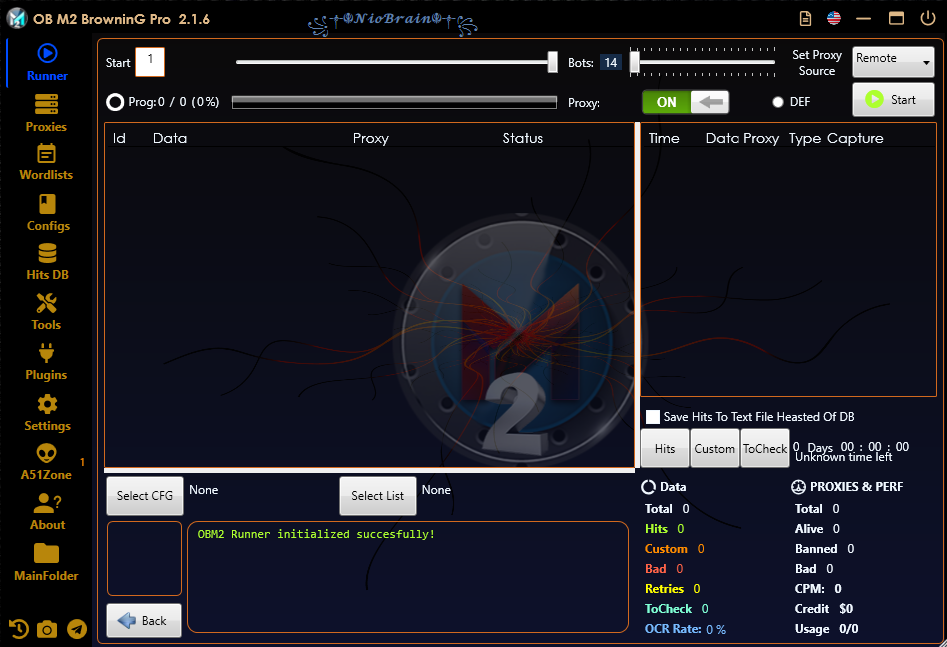Click the Proxy column header in bots table

pos(371,138)
